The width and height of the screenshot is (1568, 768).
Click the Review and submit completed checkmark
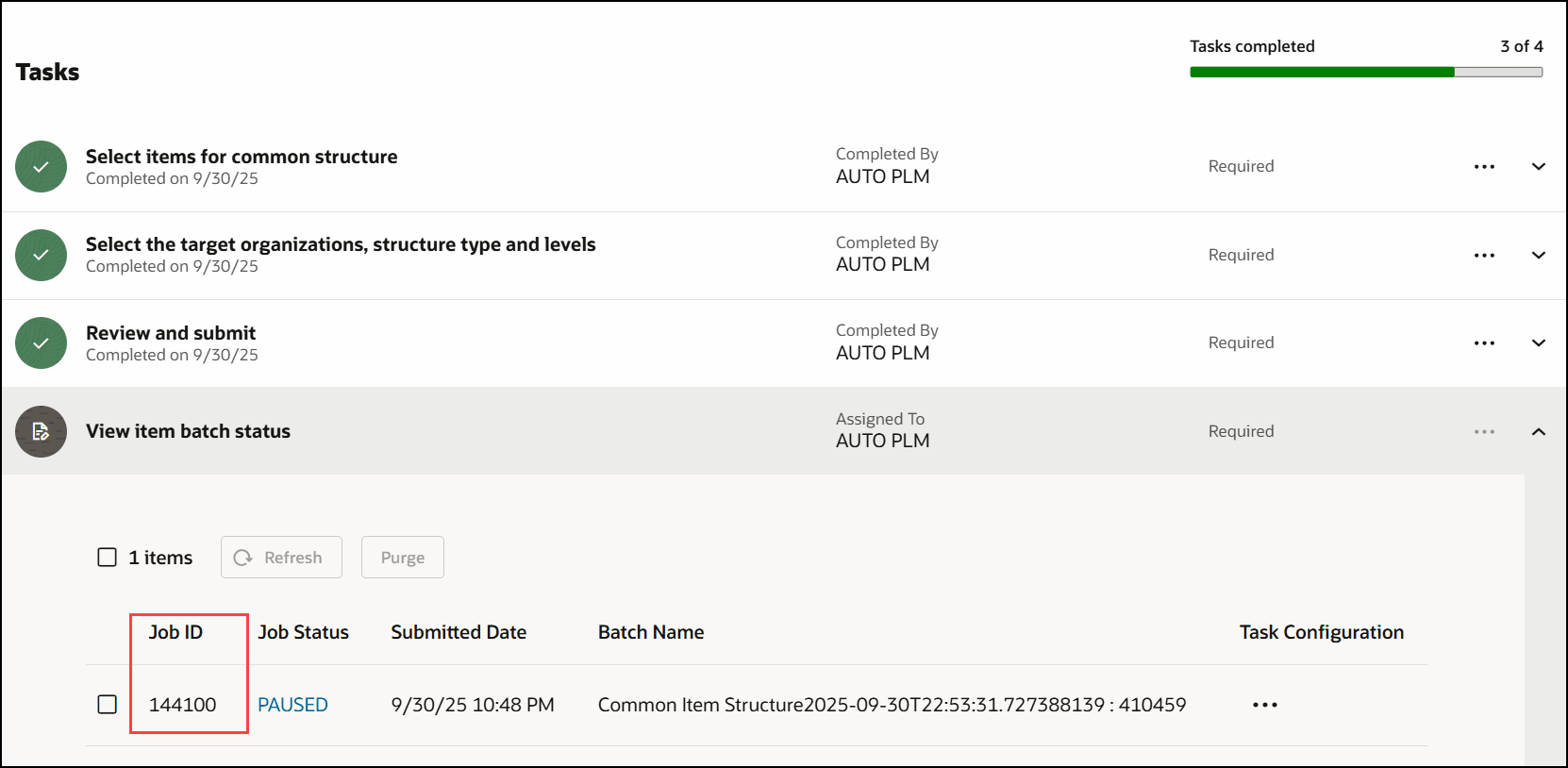point(41,343)
